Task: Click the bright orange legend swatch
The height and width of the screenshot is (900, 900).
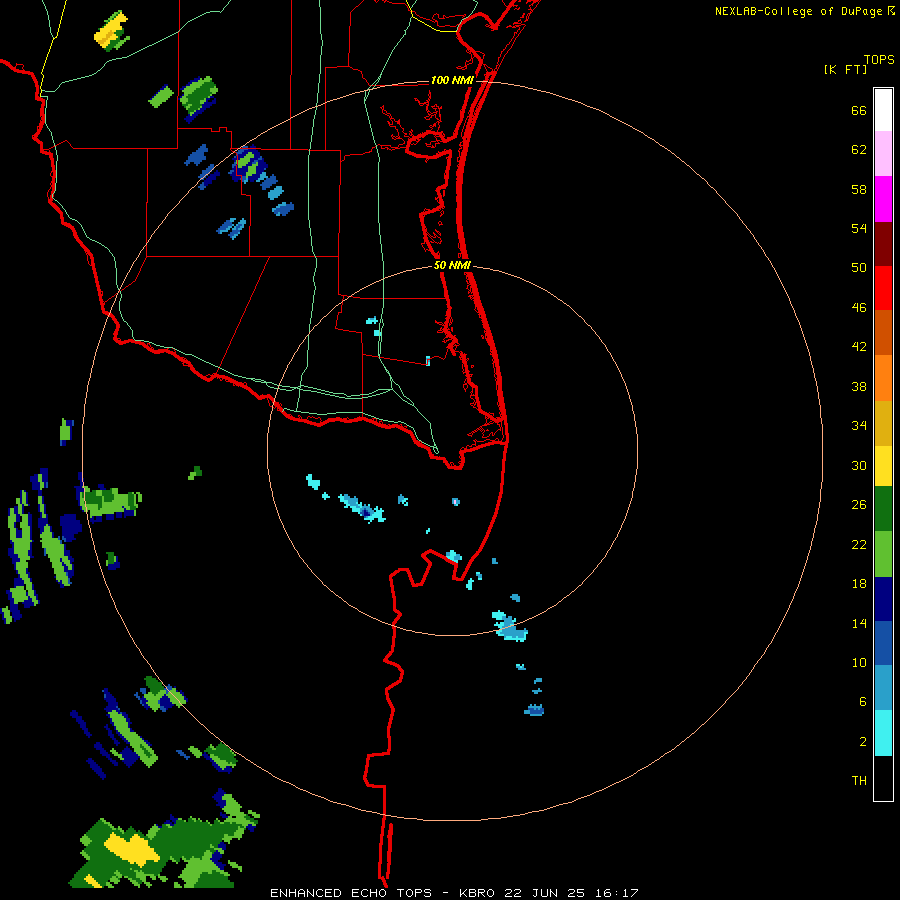Action: [x=883, y=378]
